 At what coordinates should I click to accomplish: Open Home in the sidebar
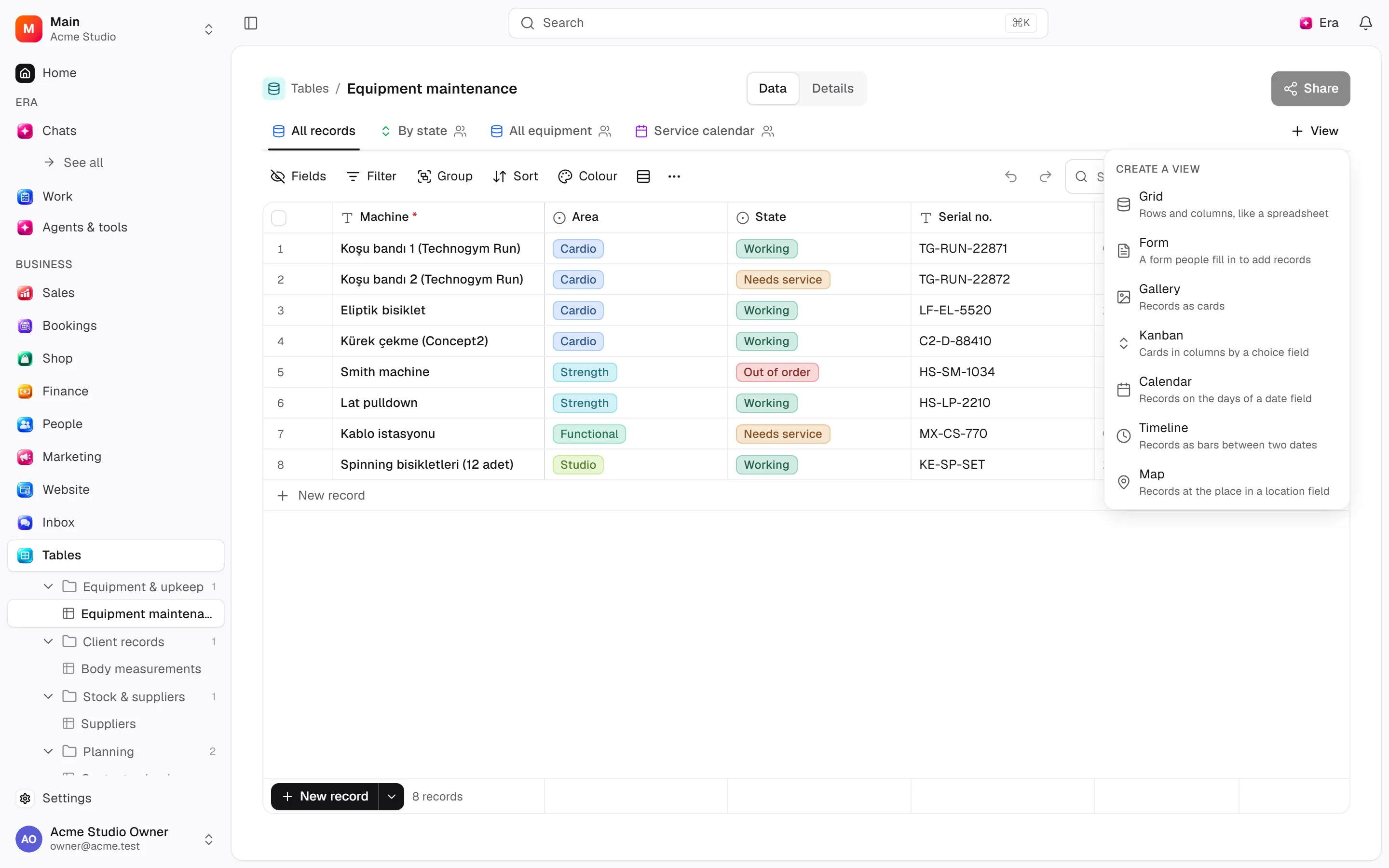[115, 73]
